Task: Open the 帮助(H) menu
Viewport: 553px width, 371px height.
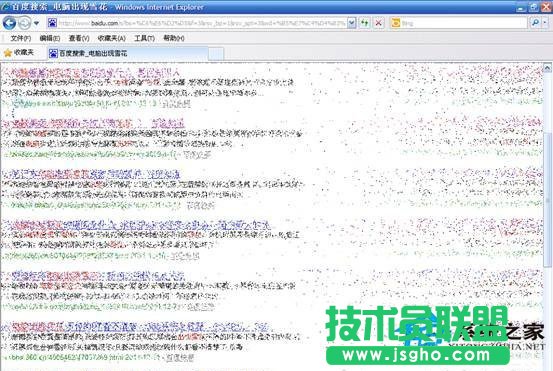Action: click(x=174, y=38)
